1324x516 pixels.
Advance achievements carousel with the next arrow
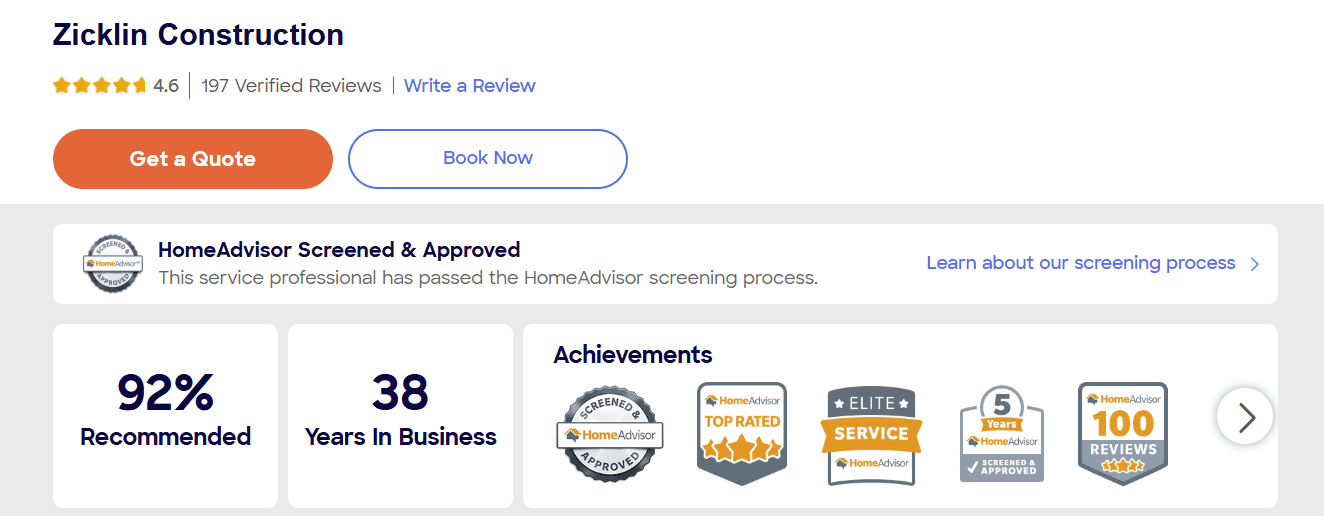tap(1245, 416)
